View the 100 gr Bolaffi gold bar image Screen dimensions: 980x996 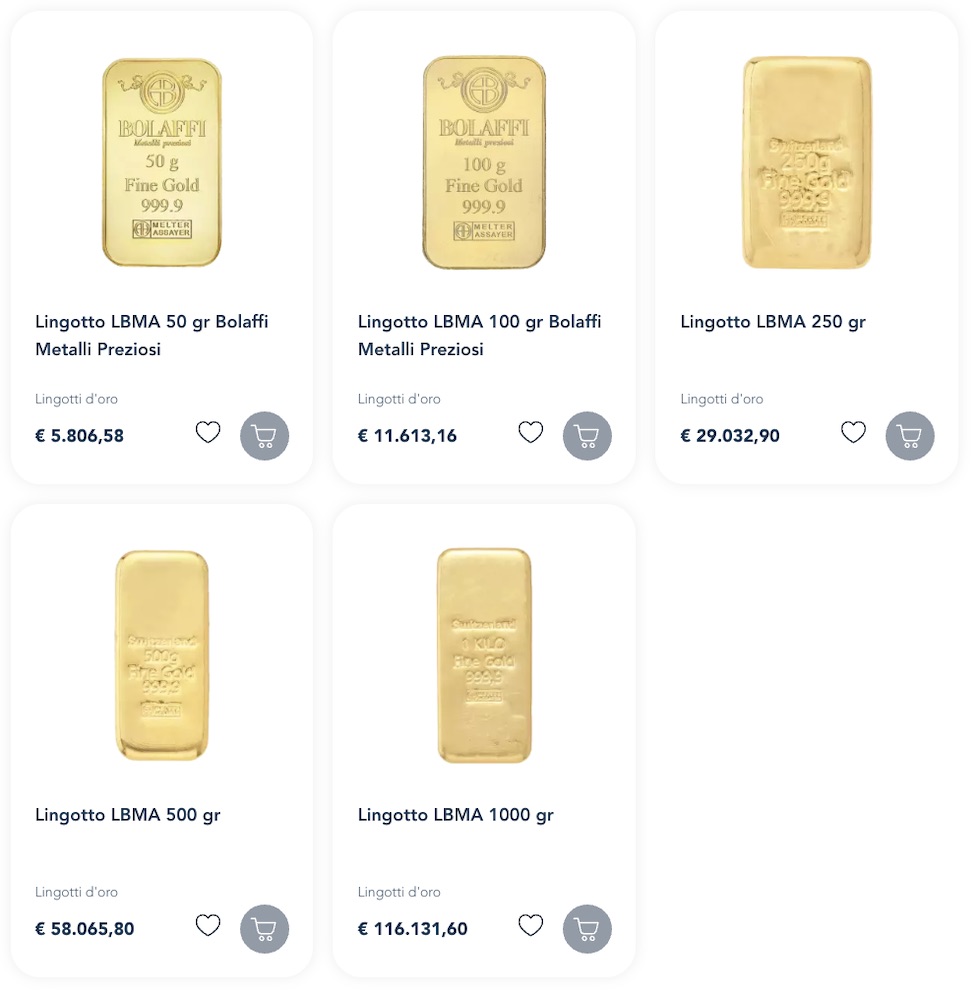point(484,162)
